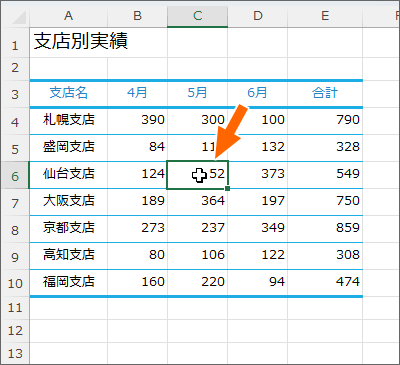This screenshot has height=365, width=400.
Task: Select column D header
Action: coord(258,16)
